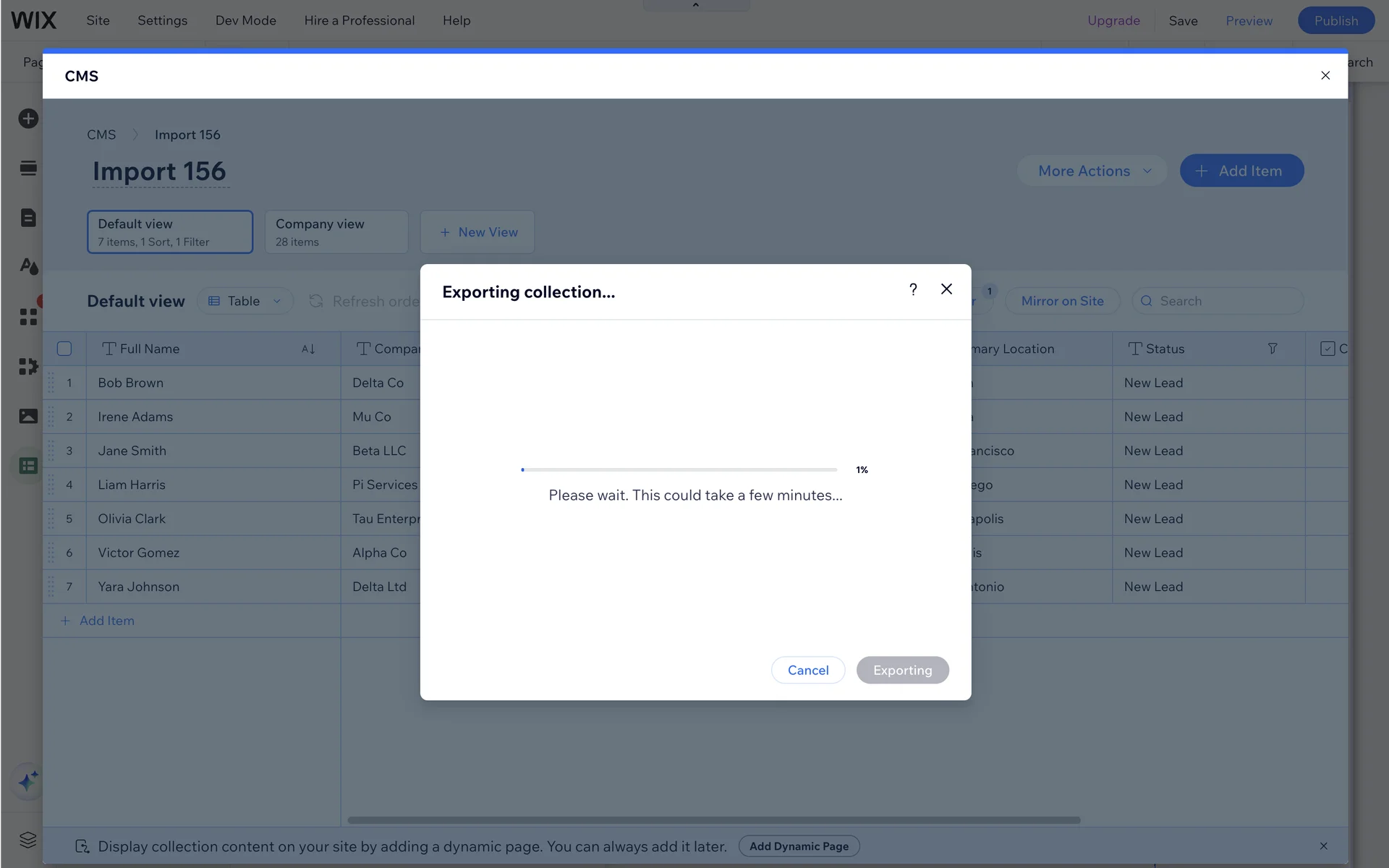
Task: Open the AI assistant sparkle icon
Action: tap(28, 781)
